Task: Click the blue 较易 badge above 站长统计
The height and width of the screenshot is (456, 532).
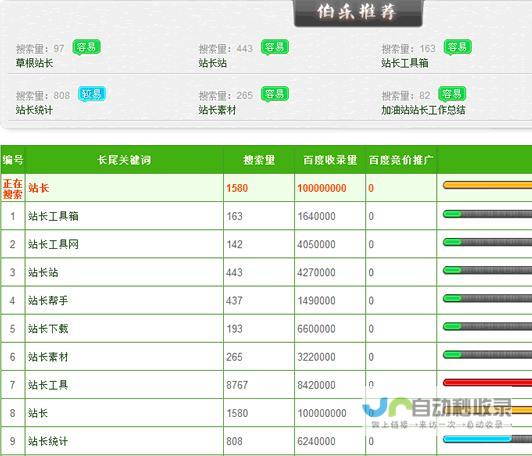Action: tap(92, 94)
